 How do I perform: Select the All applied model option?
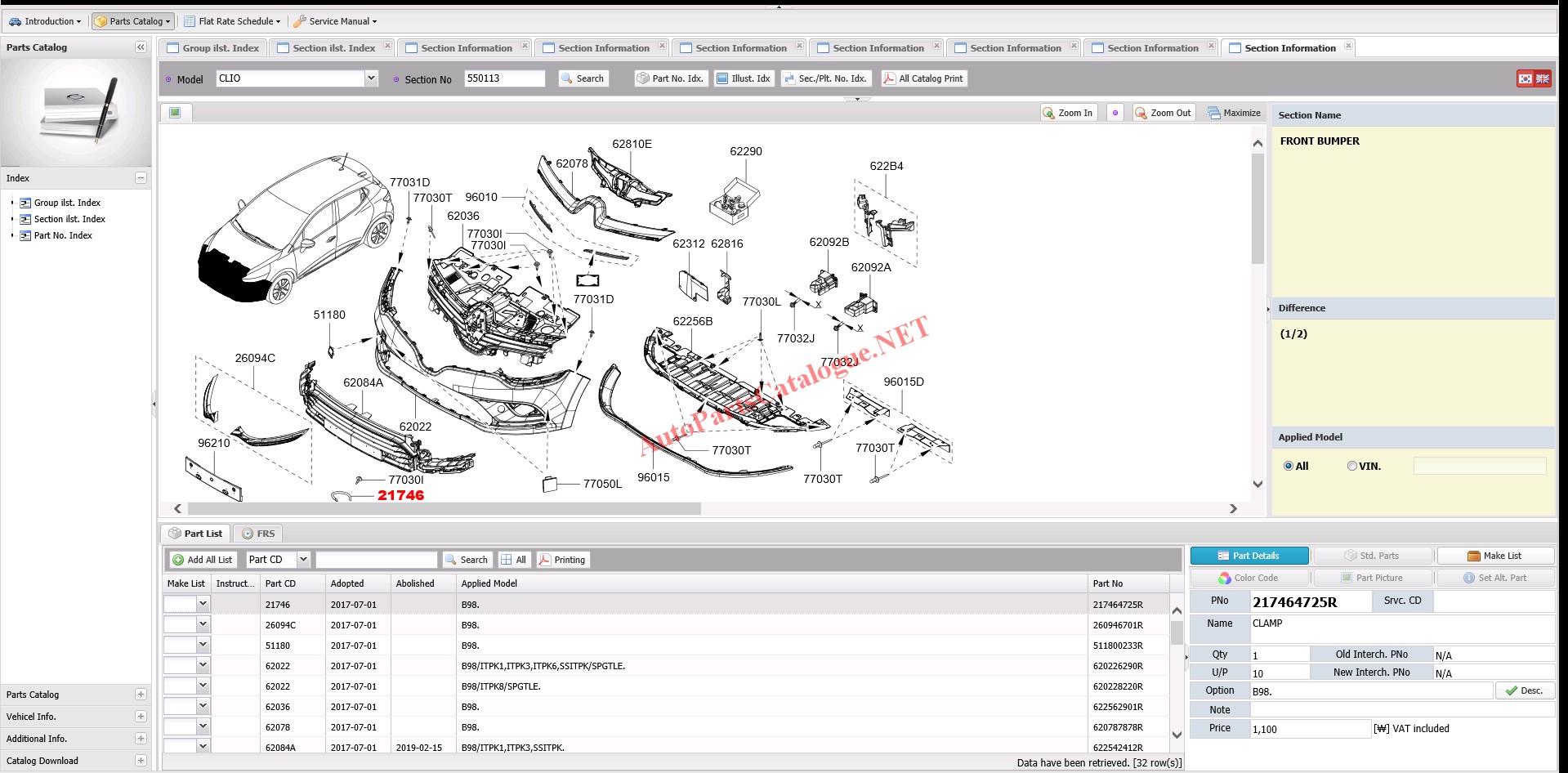tap(1289, 466)
